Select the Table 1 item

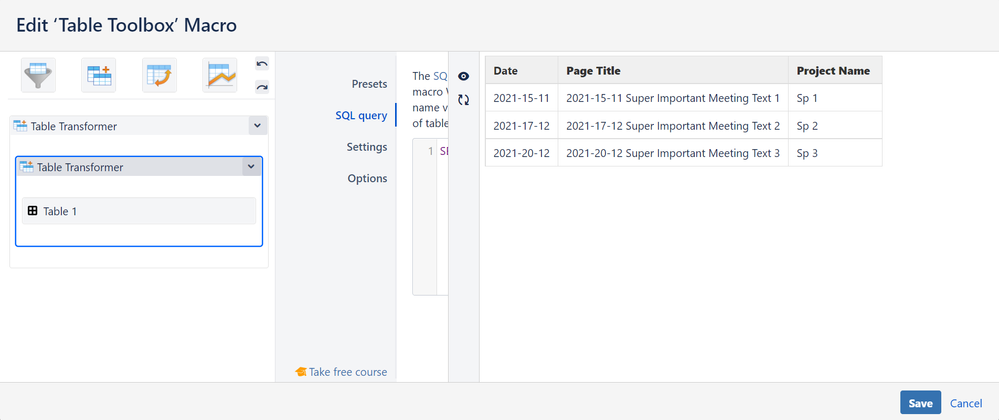point(139,211)
